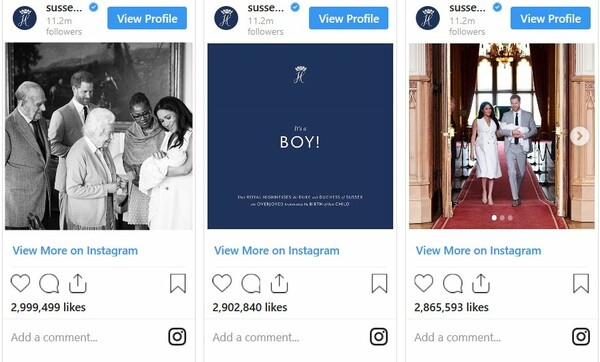Share the black-and-white family photo post
The image size is (600, 362).
pos(78,284)
